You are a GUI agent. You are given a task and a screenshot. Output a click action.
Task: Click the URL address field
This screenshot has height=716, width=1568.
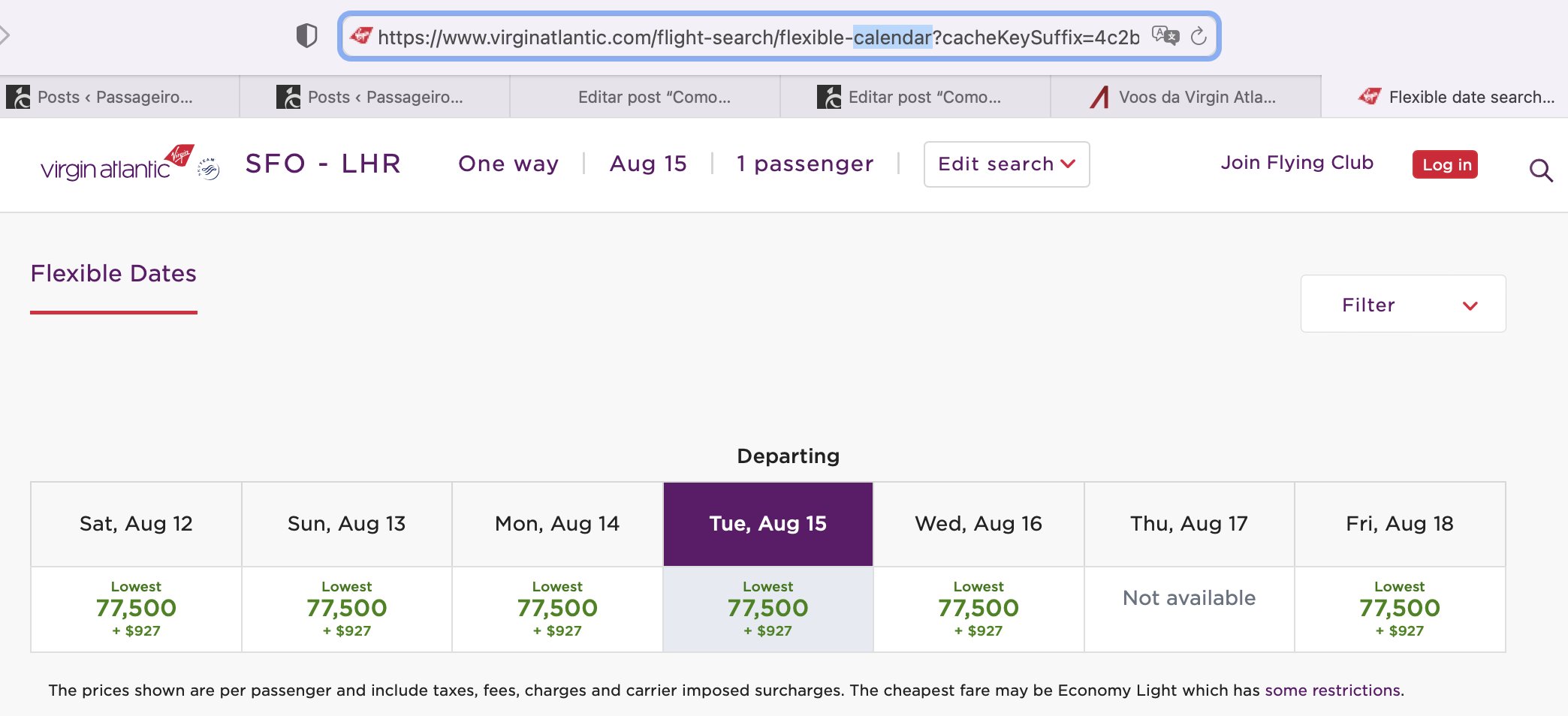(x=758, y=37)
